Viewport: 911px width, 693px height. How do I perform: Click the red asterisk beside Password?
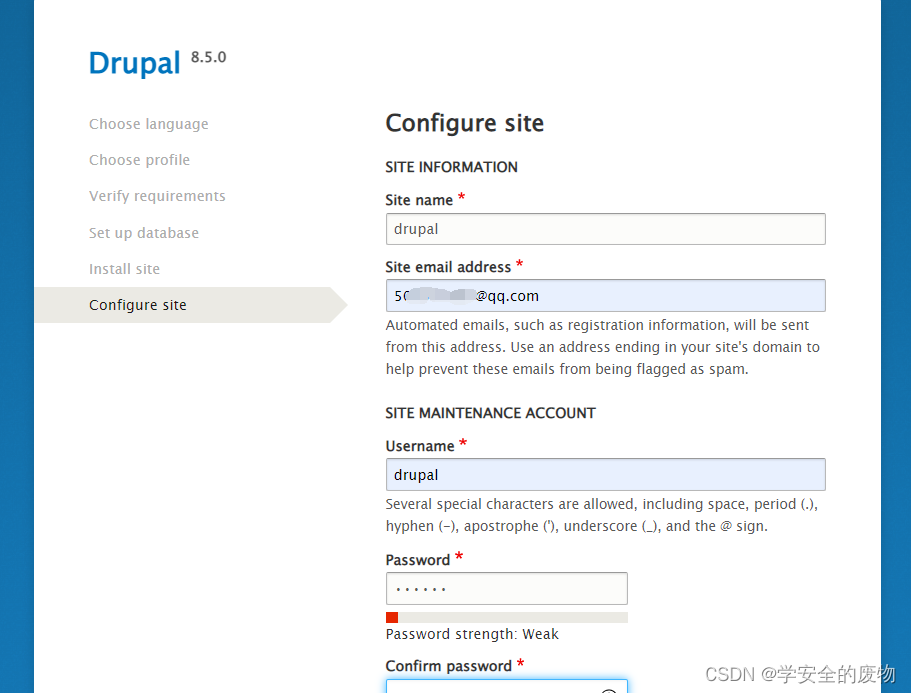tap(459, 555)
